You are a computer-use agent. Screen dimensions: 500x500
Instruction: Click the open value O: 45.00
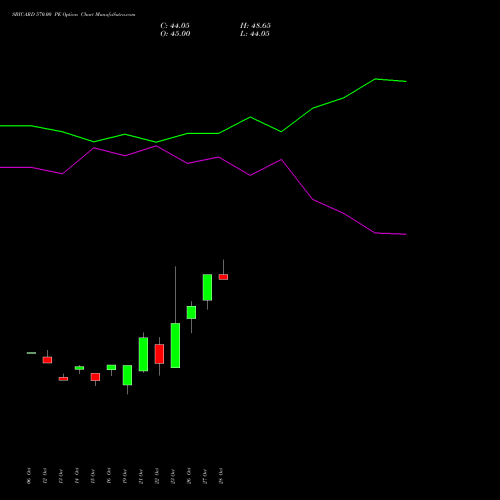pyautogui.click(x=175, y=34)
